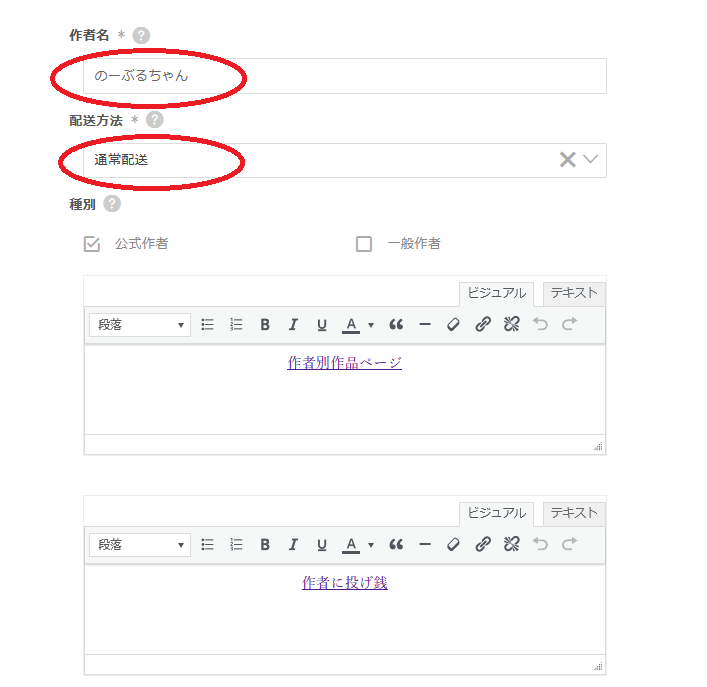Screen dimensions: 707x687
Task: Redo in first editor toolbar
Action: tap(569, 324)
